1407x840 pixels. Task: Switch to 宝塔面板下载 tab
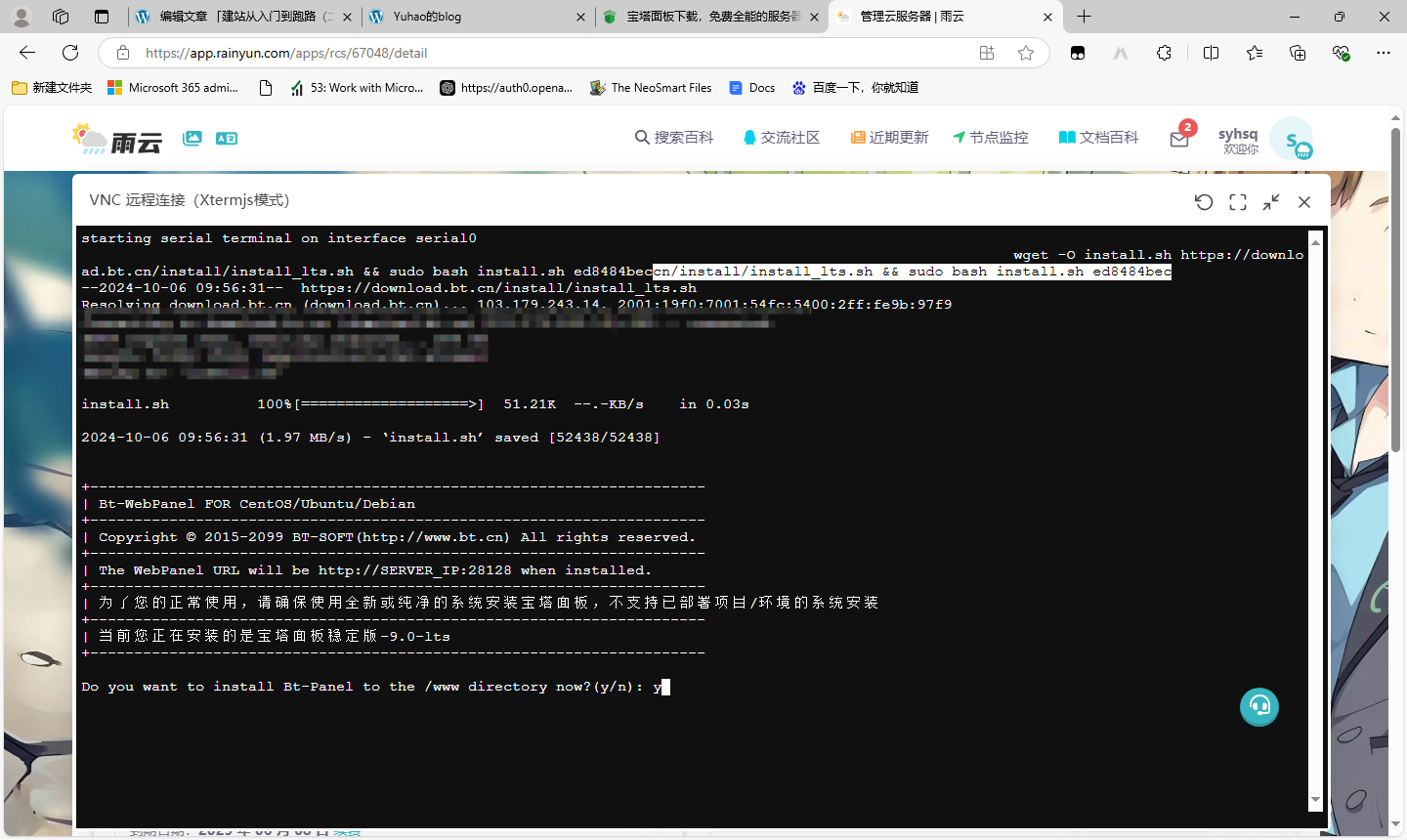(711, 17)
